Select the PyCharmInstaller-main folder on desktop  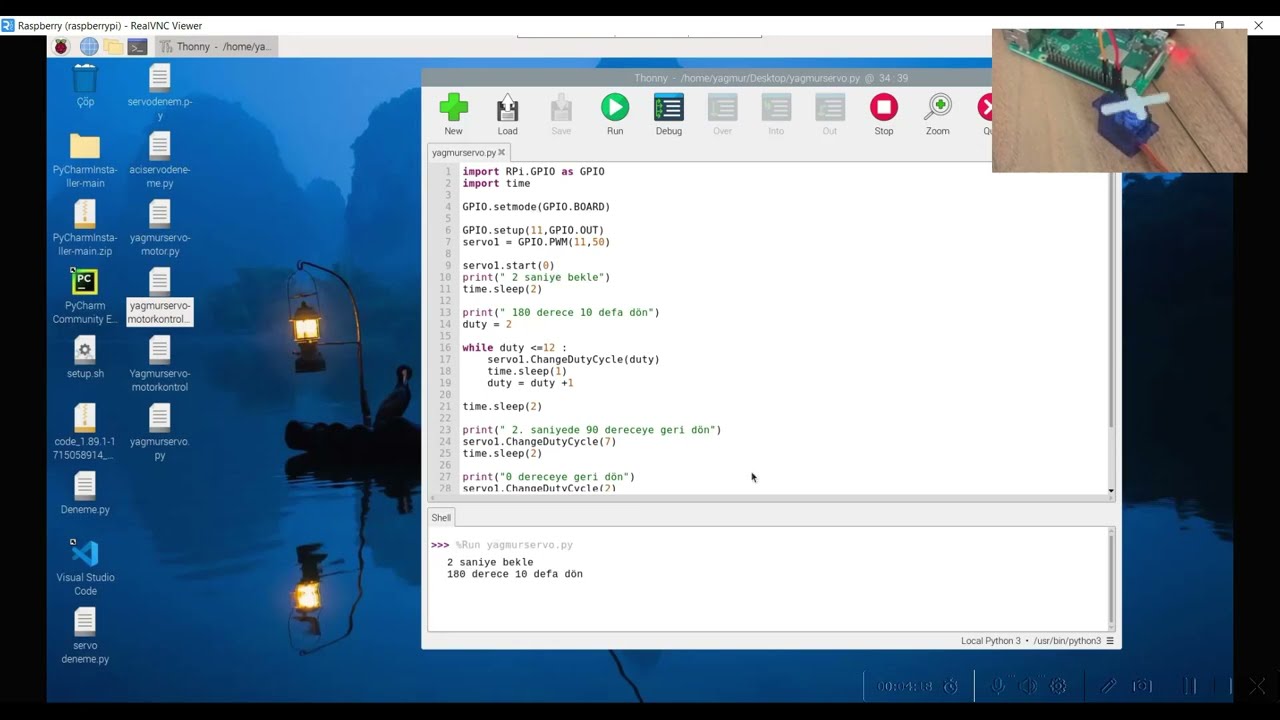tap(85, 160)
